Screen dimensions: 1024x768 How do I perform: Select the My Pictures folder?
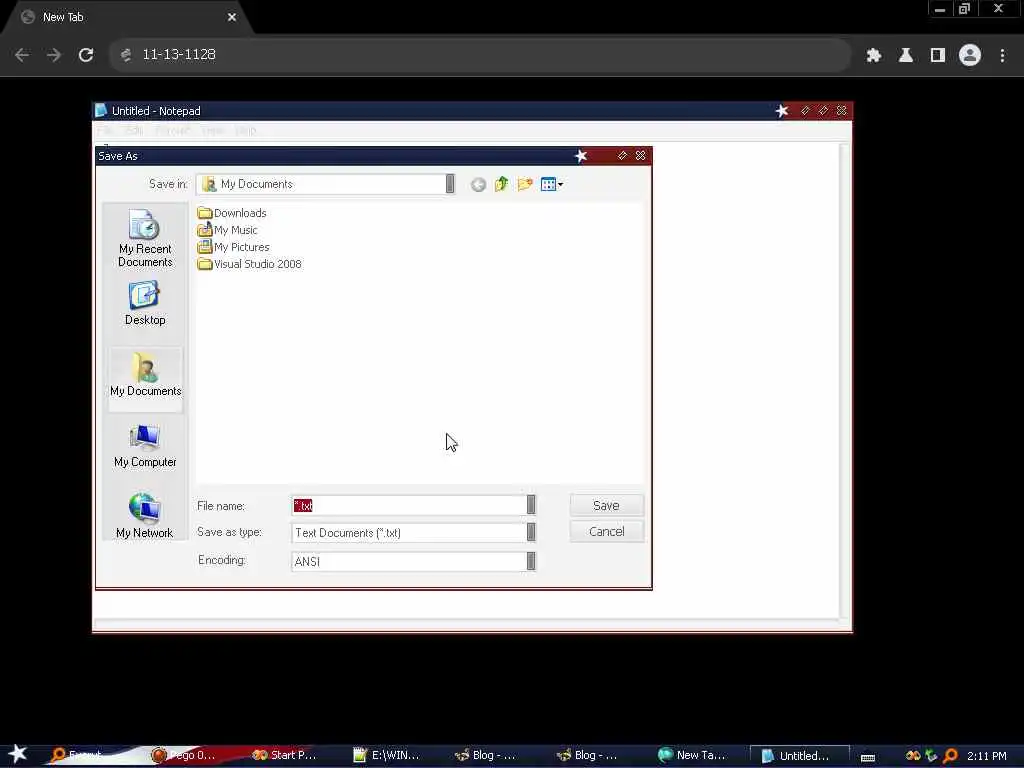233,247
